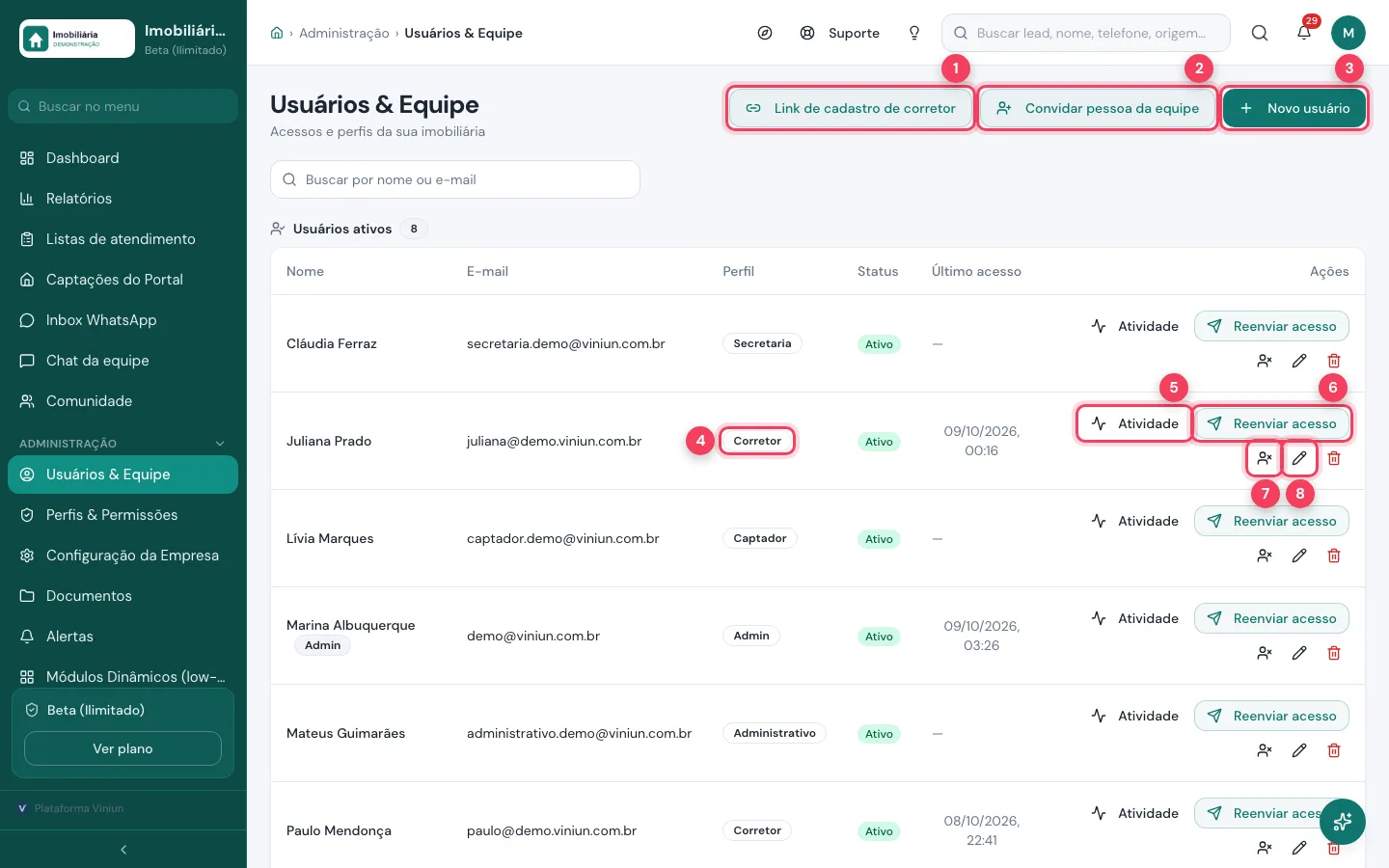
Task: Deactivate user Juliana Prado icon
Action: (1265, 458)
